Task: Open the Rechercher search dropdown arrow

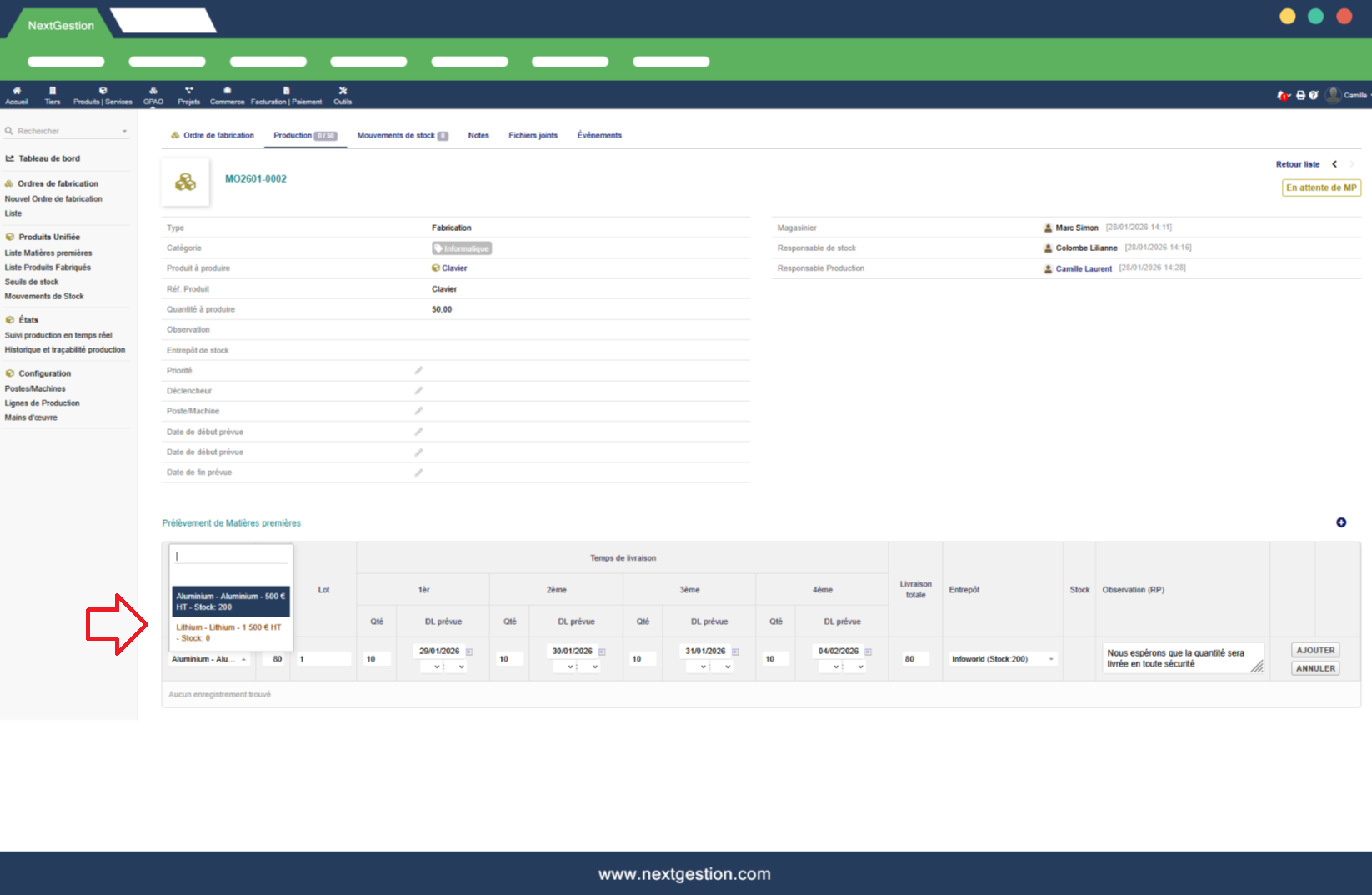Action: 125,132
